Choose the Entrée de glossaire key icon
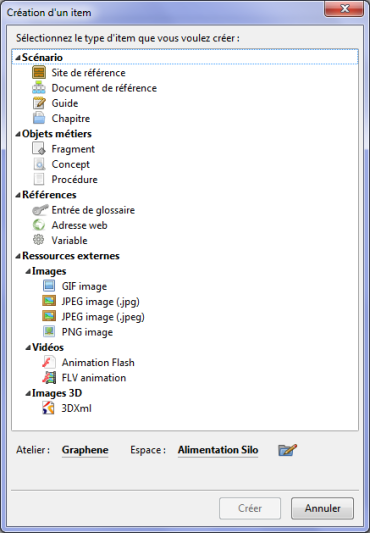 click(x=40, y=210)
